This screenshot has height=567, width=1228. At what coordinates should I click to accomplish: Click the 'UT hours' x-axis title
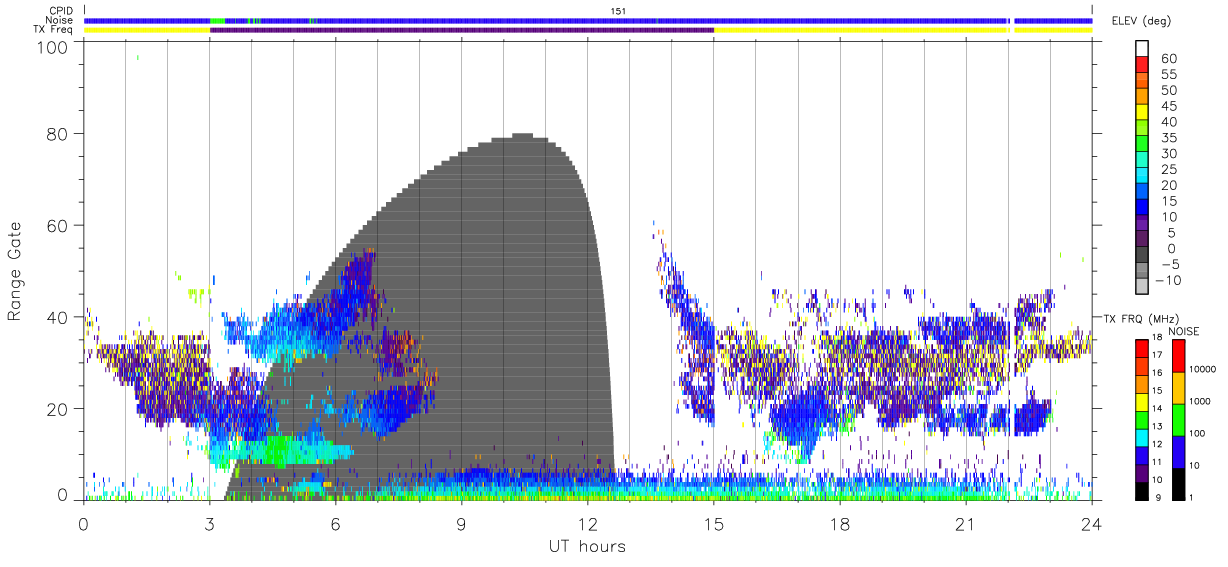point(586,546)
